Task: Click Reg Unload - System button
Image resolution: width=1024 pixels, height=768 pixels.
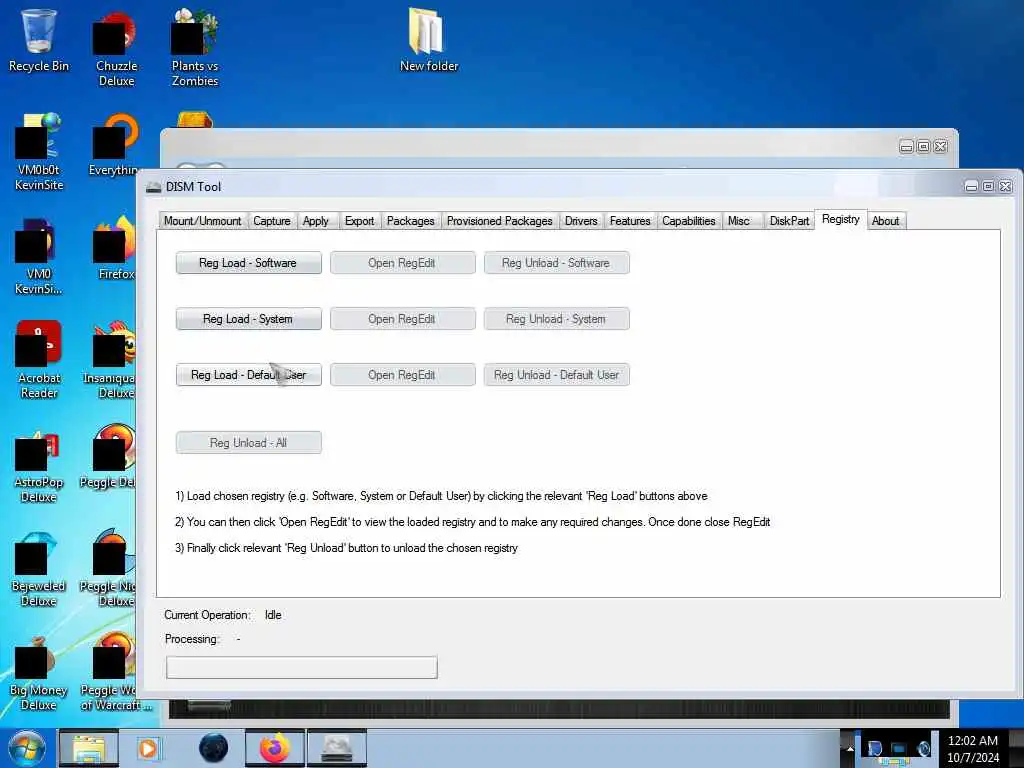Action: 556,319
